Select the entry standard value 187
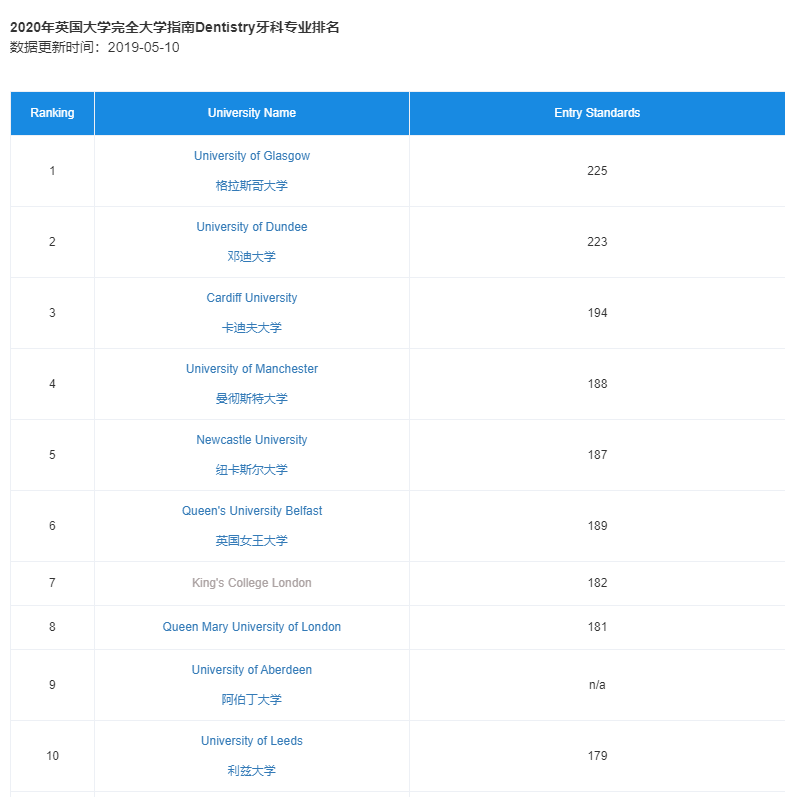This screenshot has height=797, width=785. pos(597,455)
